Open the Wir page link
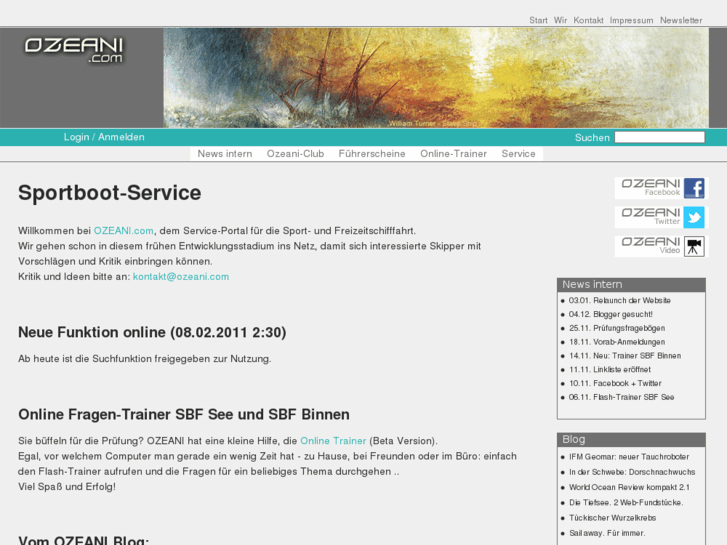Viewport: 727px width, 545px height. pyautogui.click(x=560, y=20)
